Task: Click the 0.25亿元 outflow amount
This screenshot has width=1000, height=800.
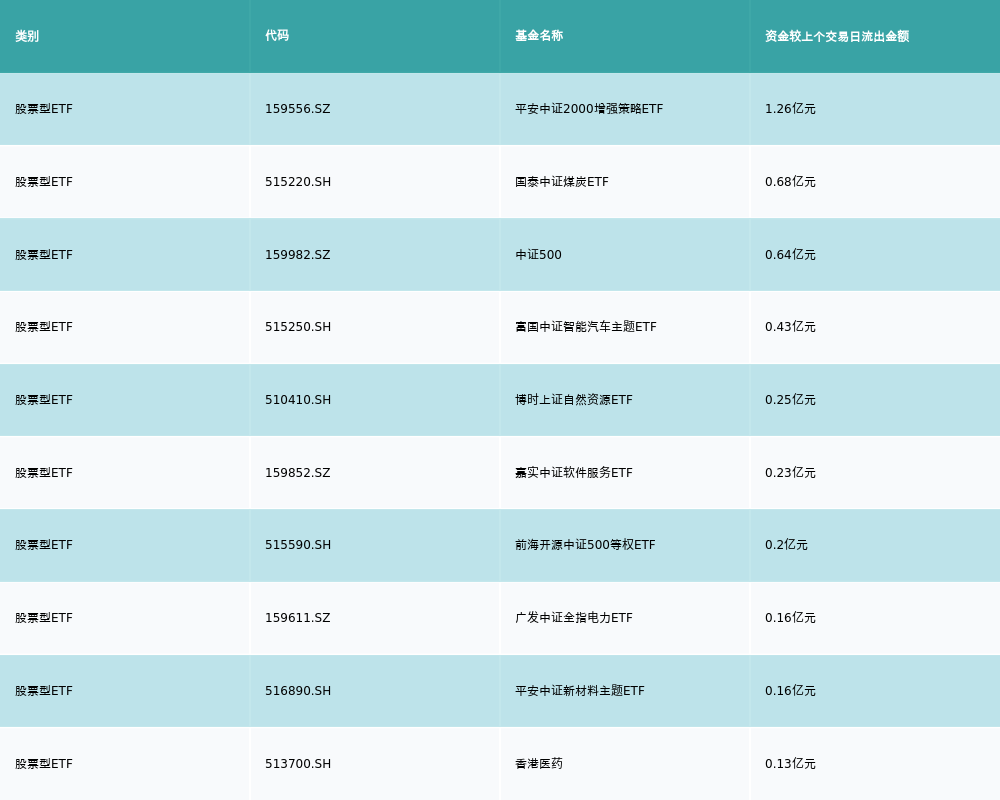Action: 790,400
